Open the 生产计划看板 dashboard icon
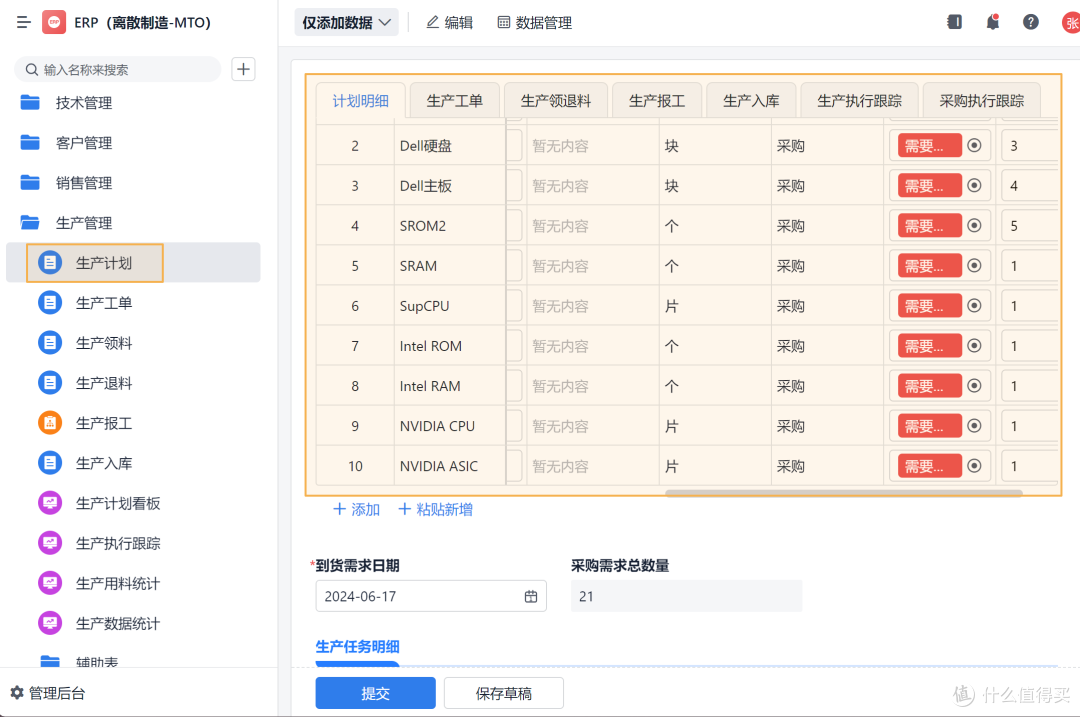The image size is (1080, 717). coord(50,503)
